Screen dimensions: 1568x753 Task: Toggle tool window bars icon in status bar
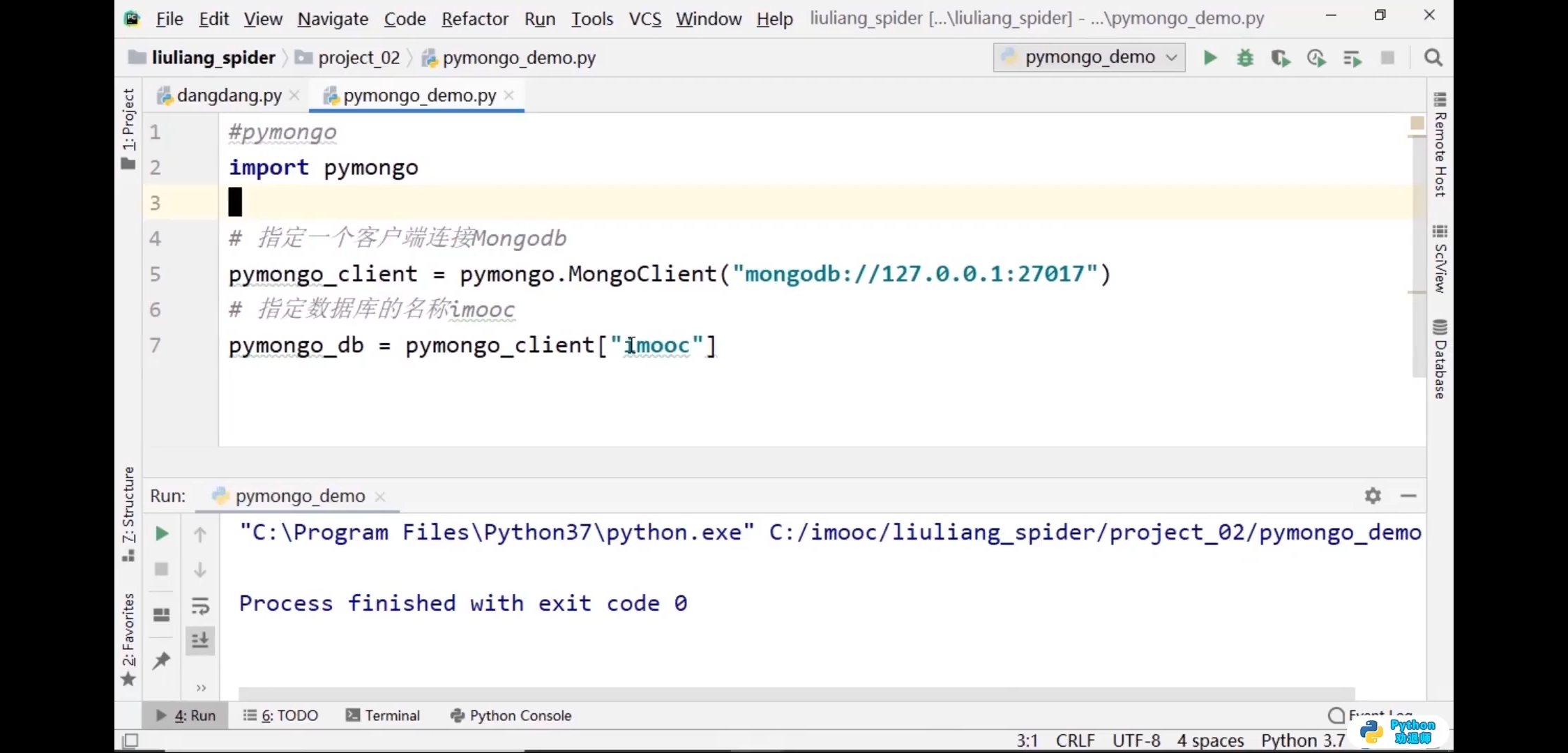130,740
